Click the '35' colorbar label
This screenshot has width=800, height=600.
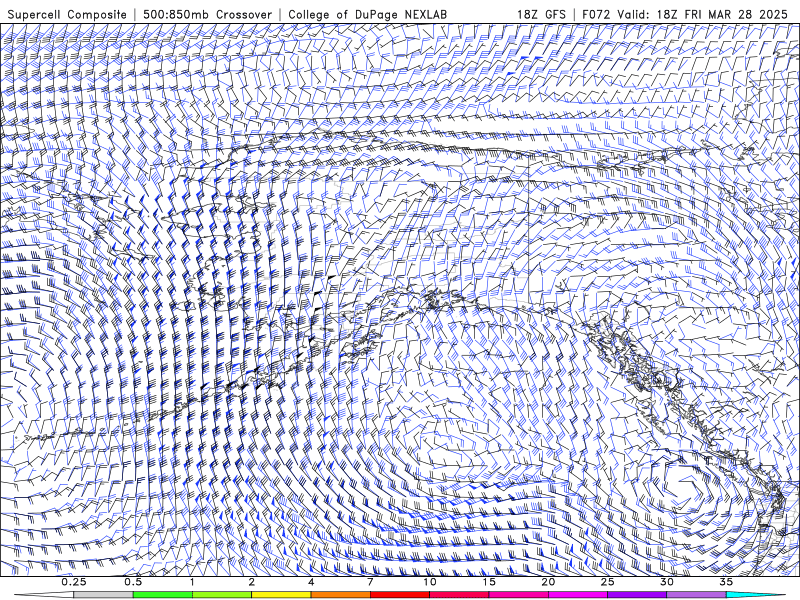click(726, 582)
